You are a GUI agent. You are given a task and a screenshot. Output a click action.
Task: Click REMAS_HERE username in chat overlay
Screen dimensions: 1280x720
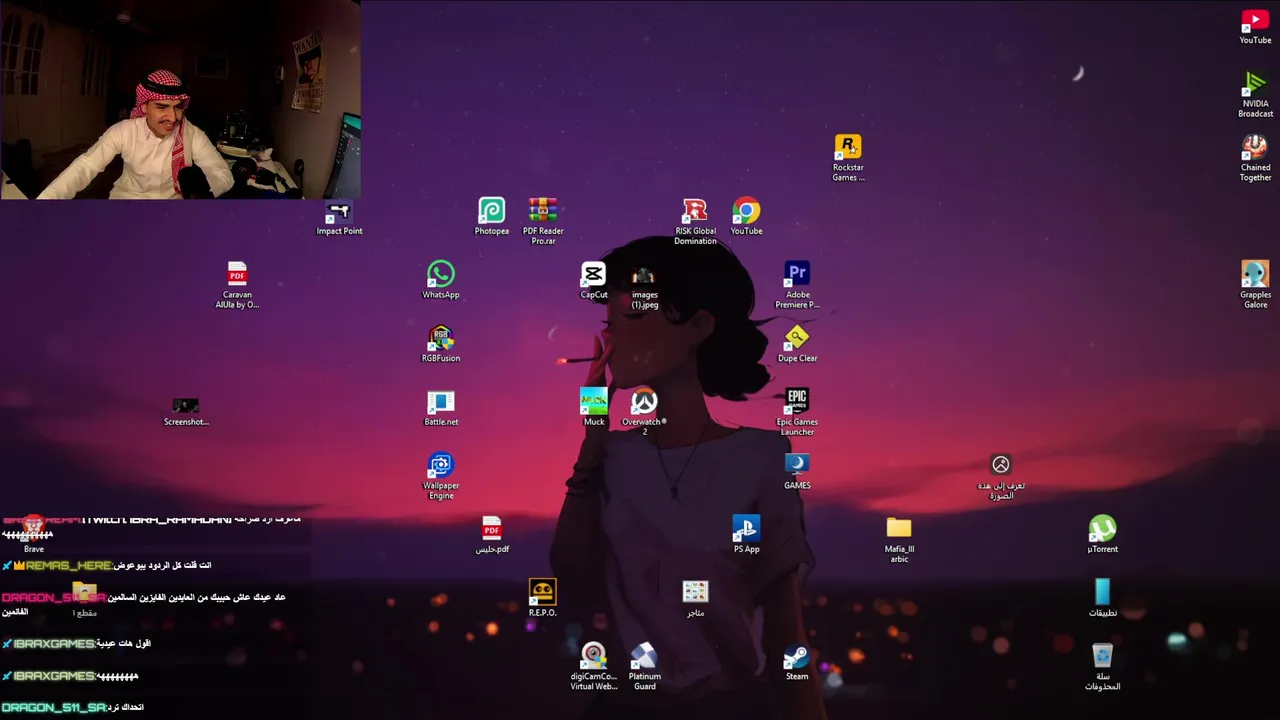click(x=68, y=566)
